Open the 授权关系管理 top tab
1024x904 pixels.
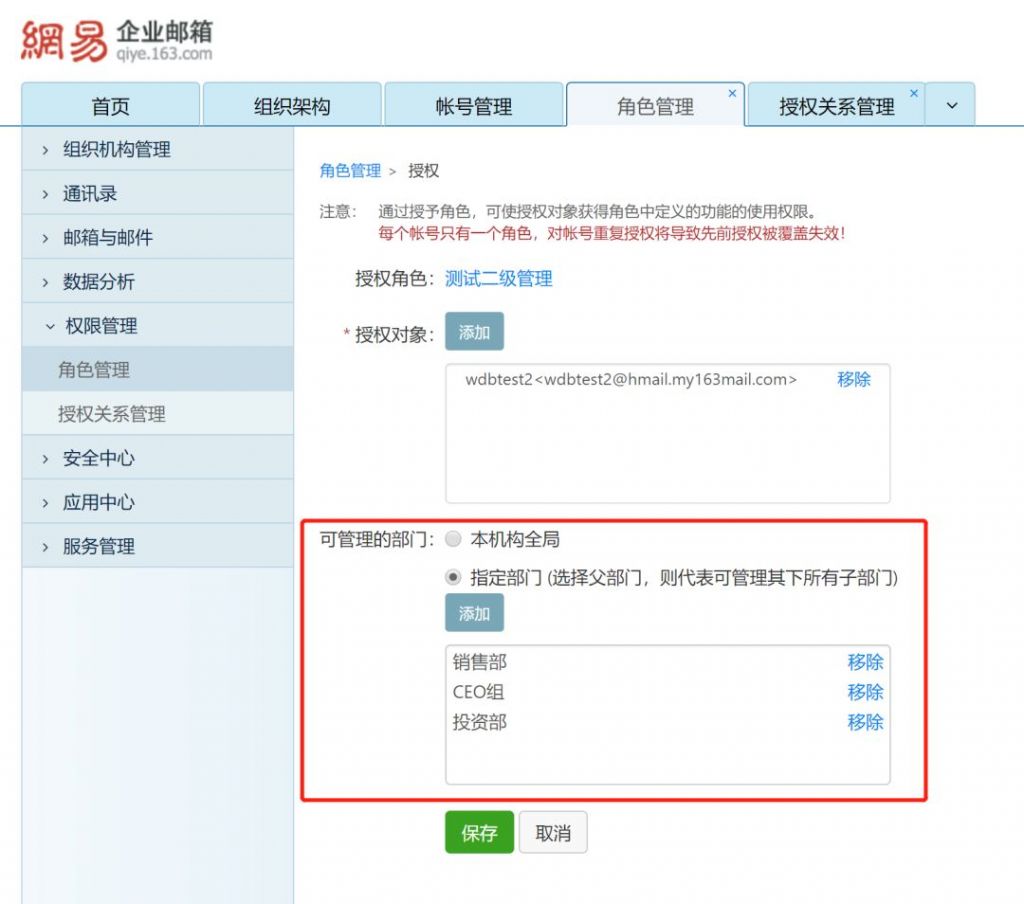(x=836, y=106)
